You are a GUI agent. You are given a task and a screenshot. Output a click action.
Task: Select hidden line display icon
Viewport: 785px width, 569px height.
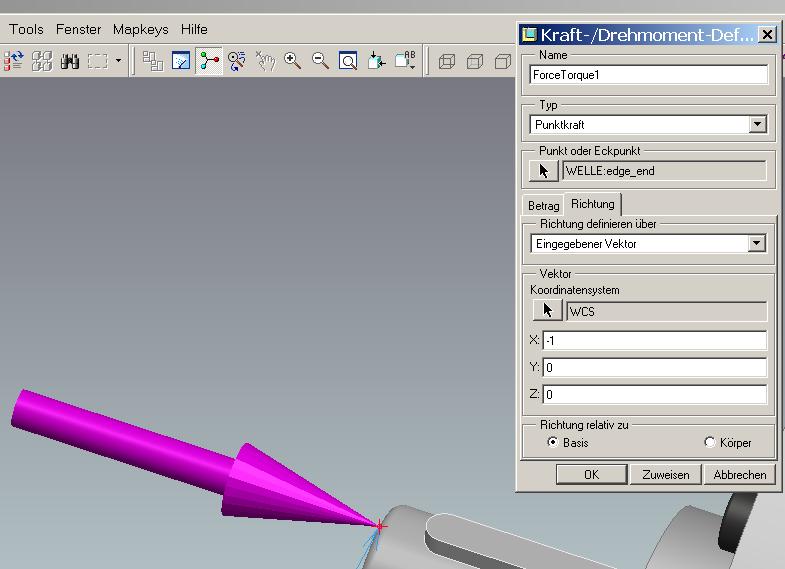(x=475, y=61)
